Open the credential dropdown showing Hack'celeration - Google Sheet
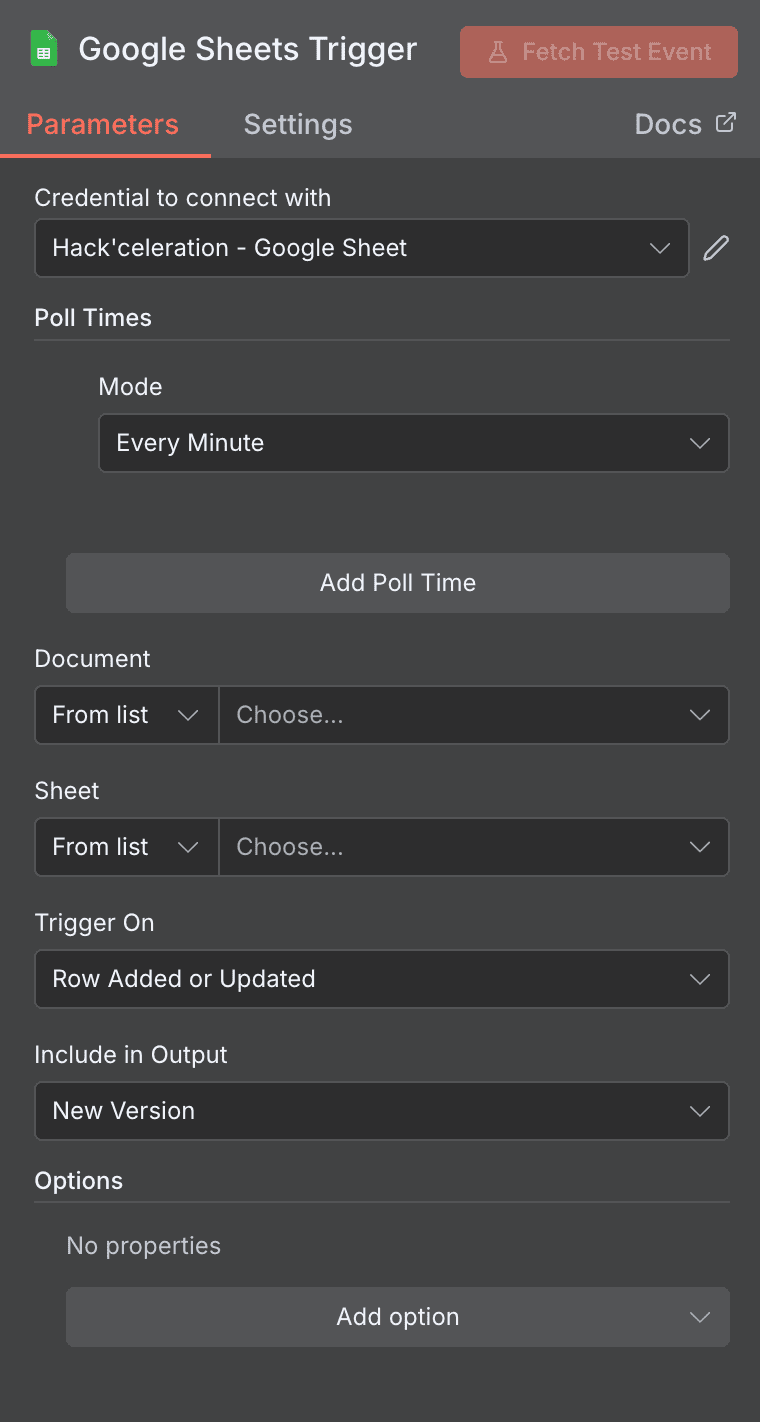760x1422 pixels. [361, 247]
